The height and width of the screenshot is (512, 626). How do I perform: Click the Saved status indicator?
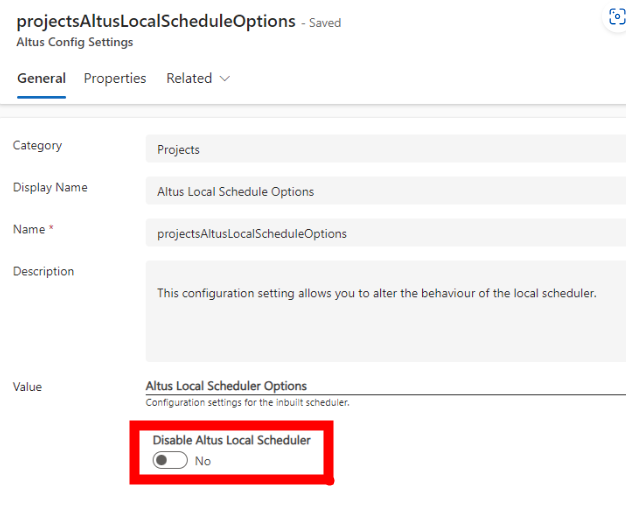click(321, 23)
